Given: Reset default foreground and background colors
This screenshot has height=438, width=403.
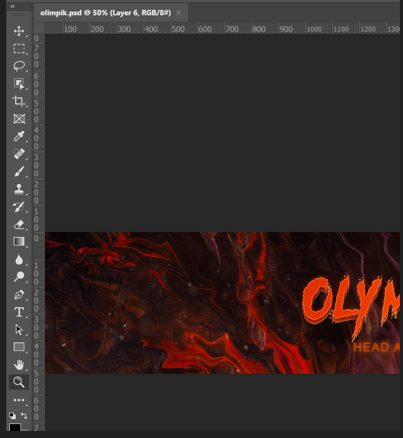Looking at the screenshot, I should 12,415.
